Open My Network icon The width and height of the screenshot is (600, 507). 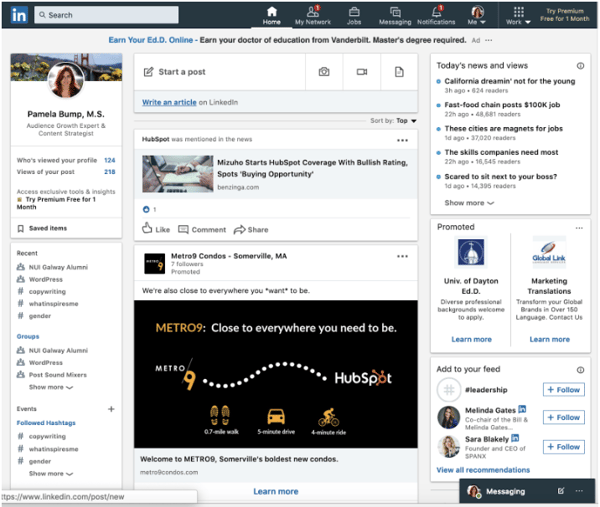point(313,12)
